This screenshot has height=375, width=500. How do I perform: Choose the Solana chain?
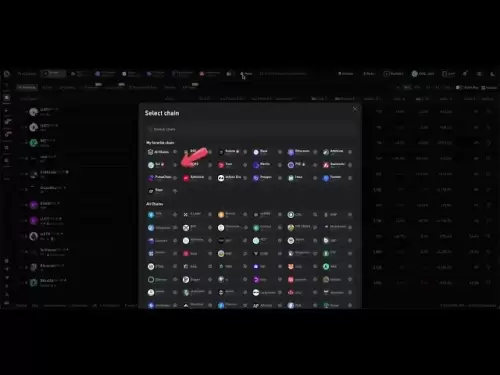pos(229,152)
